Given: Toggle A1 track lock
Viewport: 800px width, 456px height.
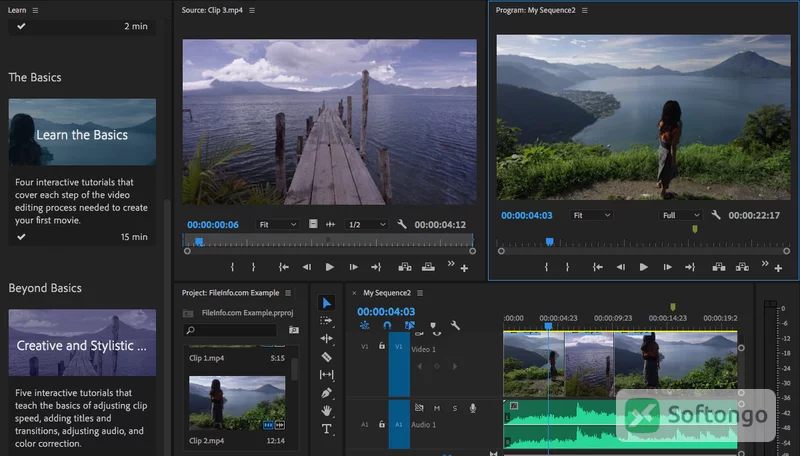Looking at the screenshot, I should coord(382,424).
